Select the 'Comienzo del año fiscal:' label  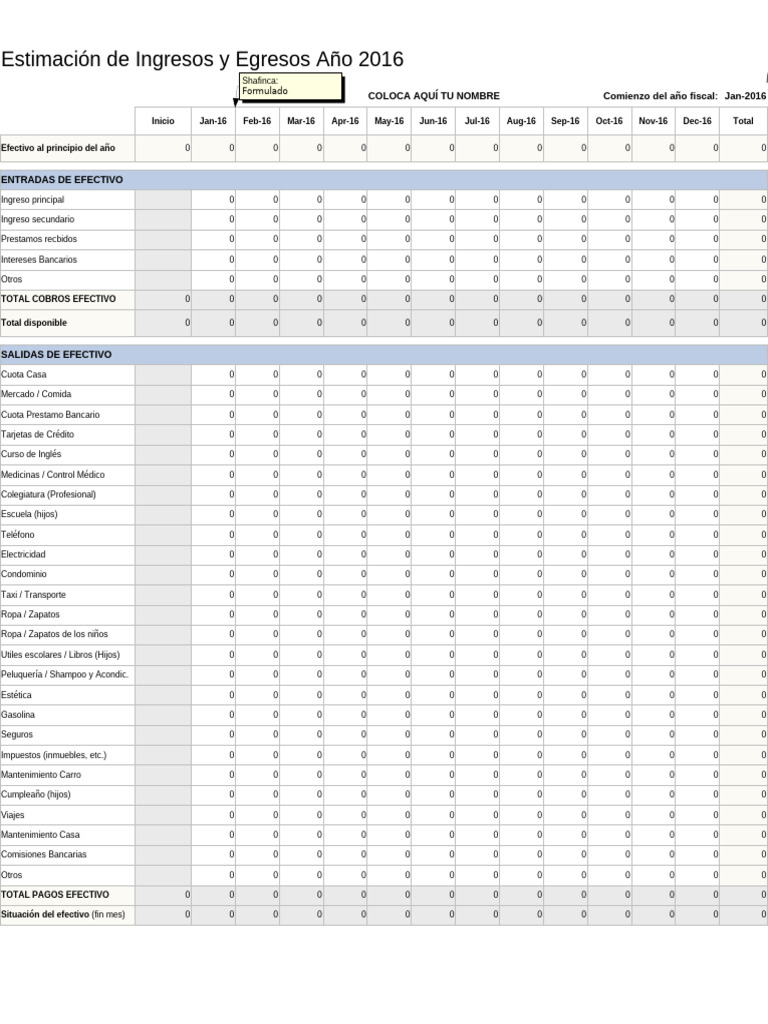pos(660,96)
